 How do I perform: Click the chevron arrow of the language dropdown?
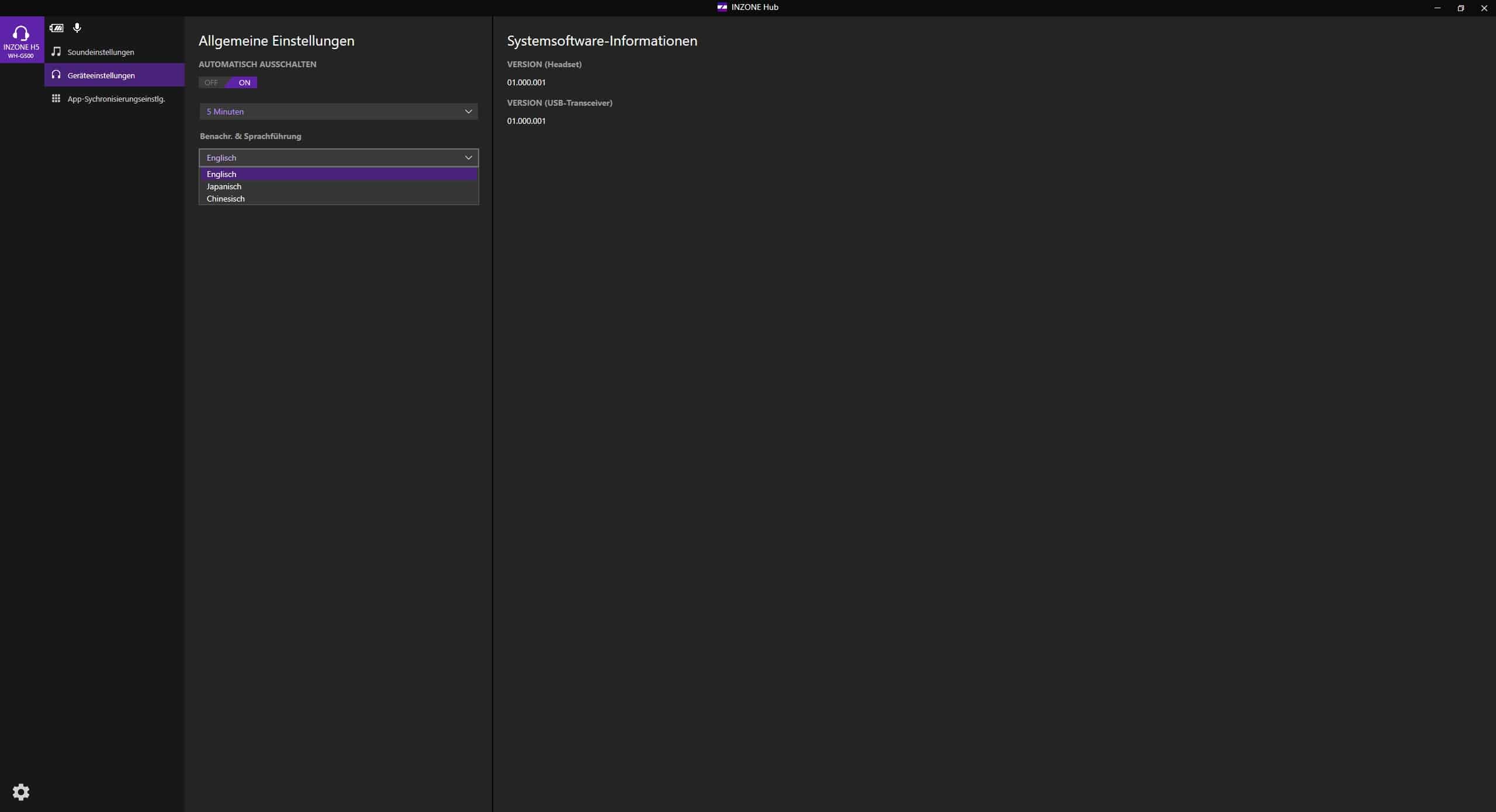click(468, 158)
